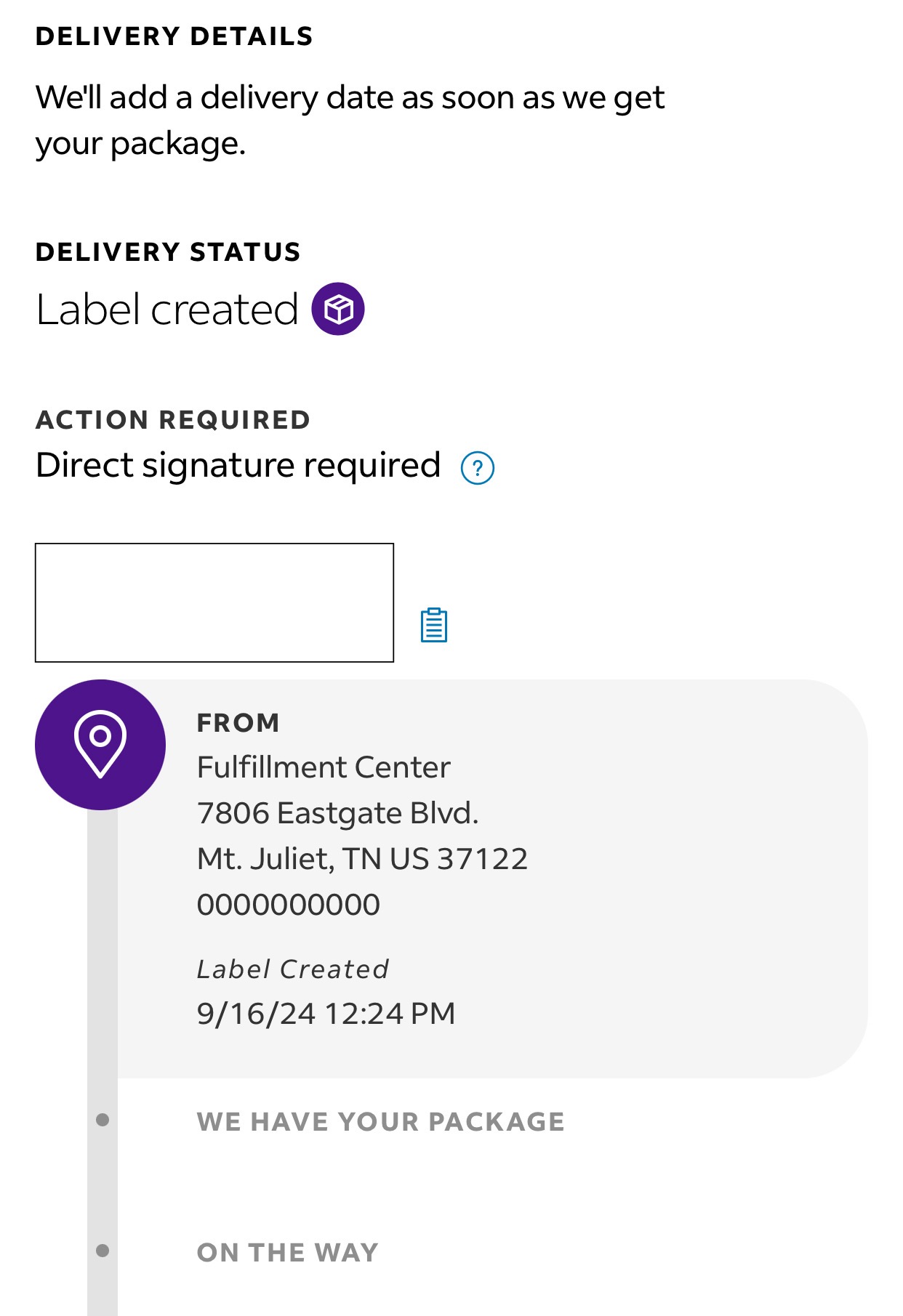The height and width of the screenshot is (1316, 903).
Task: Click the purple location pin icon
Action: tap(100, 744)
